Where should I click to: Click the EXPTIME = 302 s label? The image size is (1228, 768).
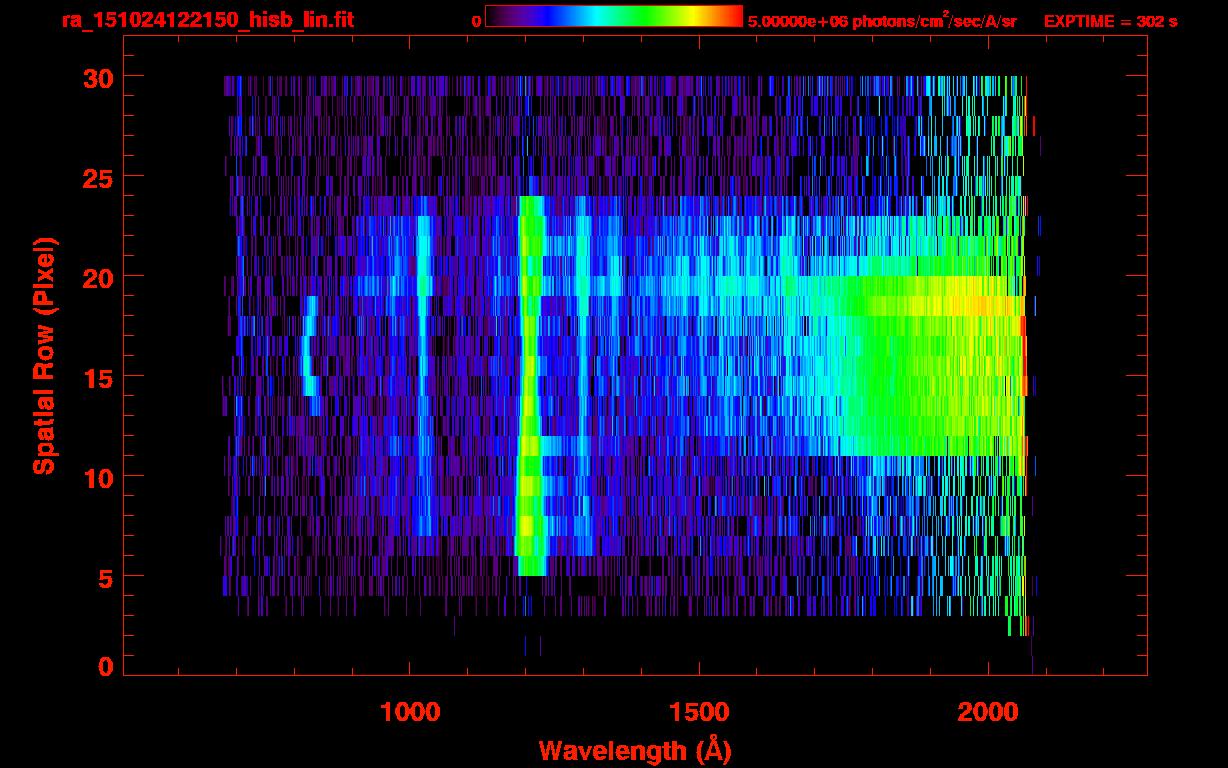click(1110, 21)
